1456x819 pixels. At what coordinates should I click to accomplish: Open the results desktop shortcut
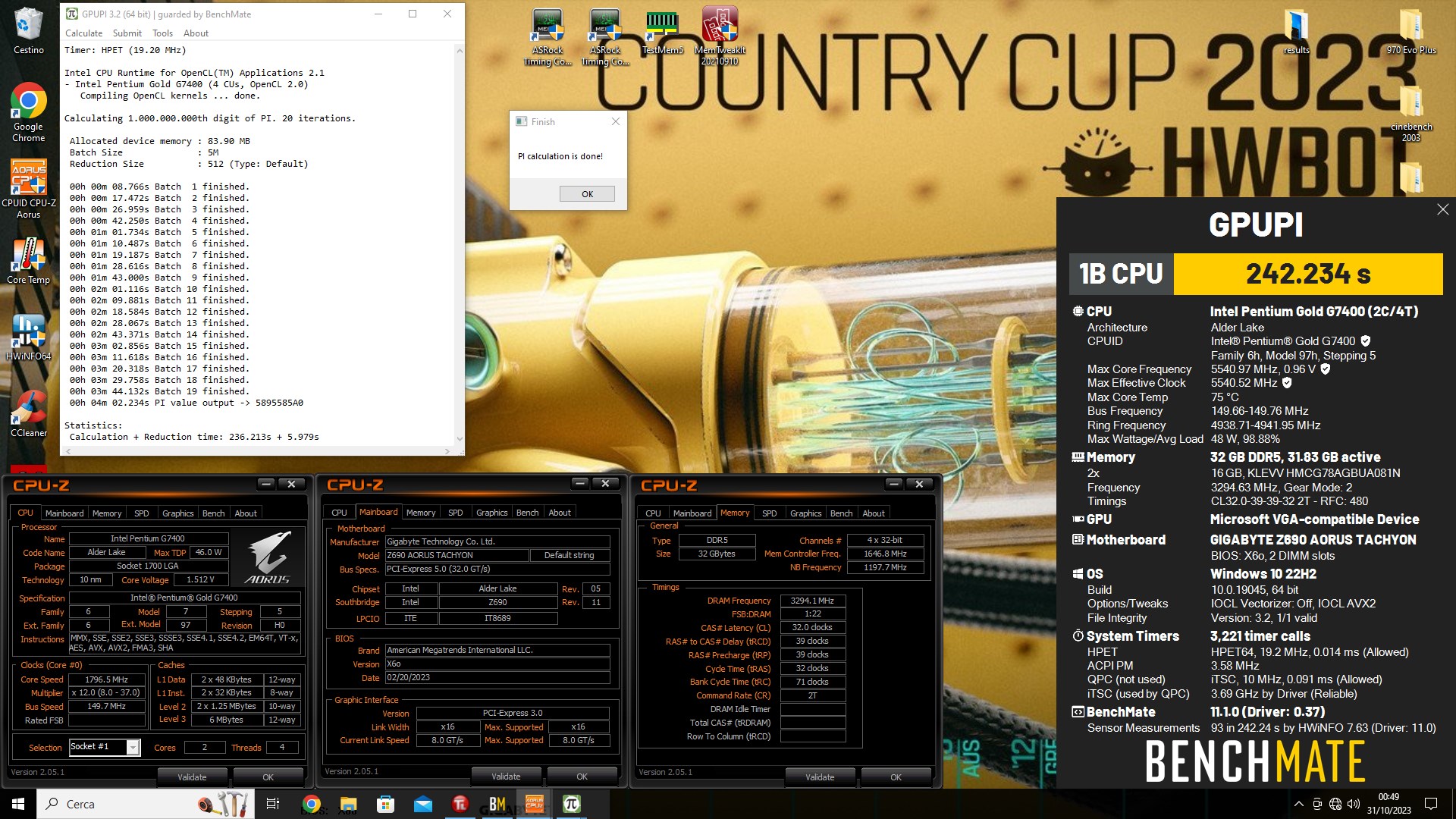[x=1296, y=32]
